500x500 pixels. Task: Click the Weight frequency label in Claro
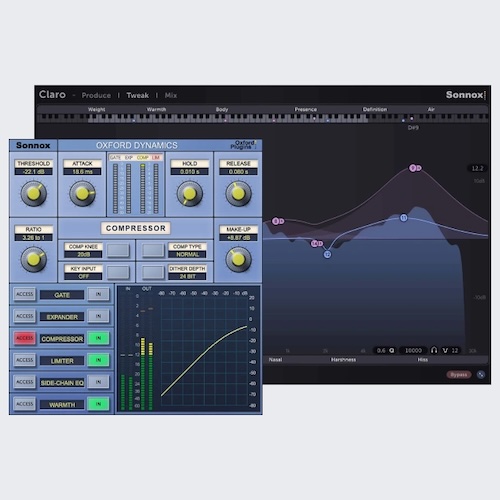[x=97, y=109]
